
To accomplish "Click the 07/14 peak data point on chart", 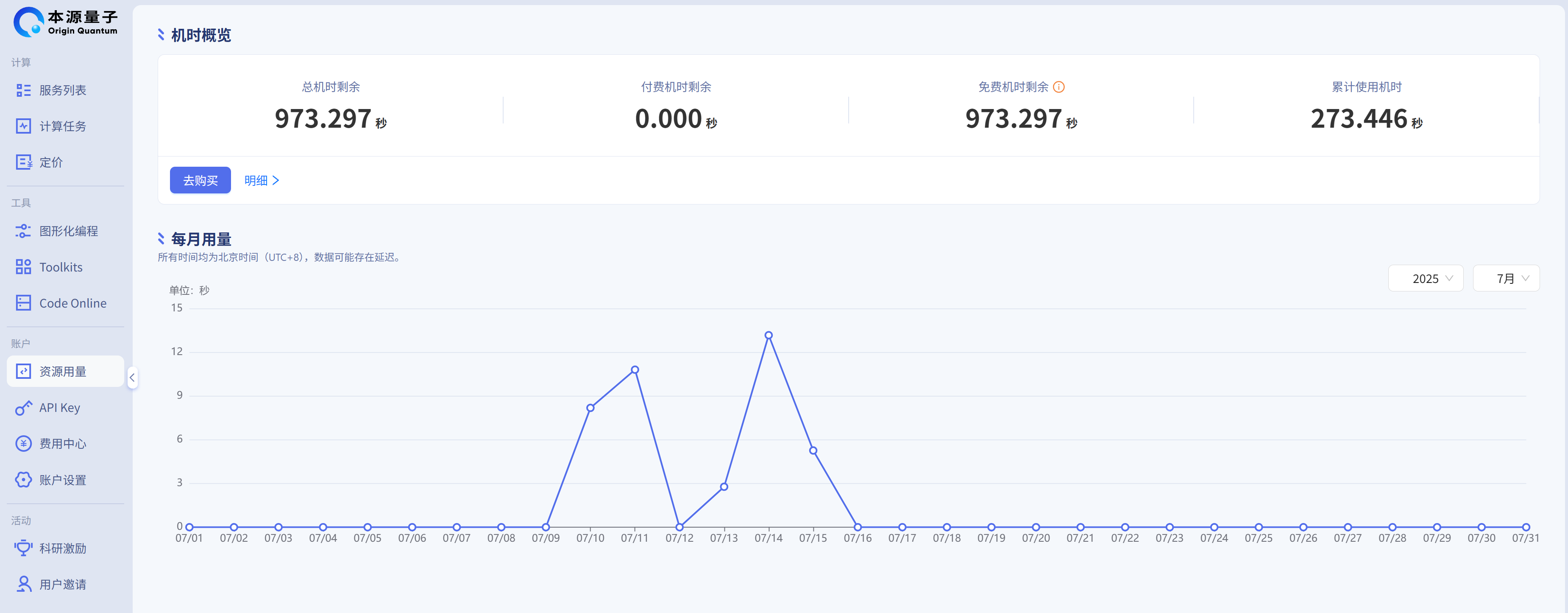I will 768,335.
